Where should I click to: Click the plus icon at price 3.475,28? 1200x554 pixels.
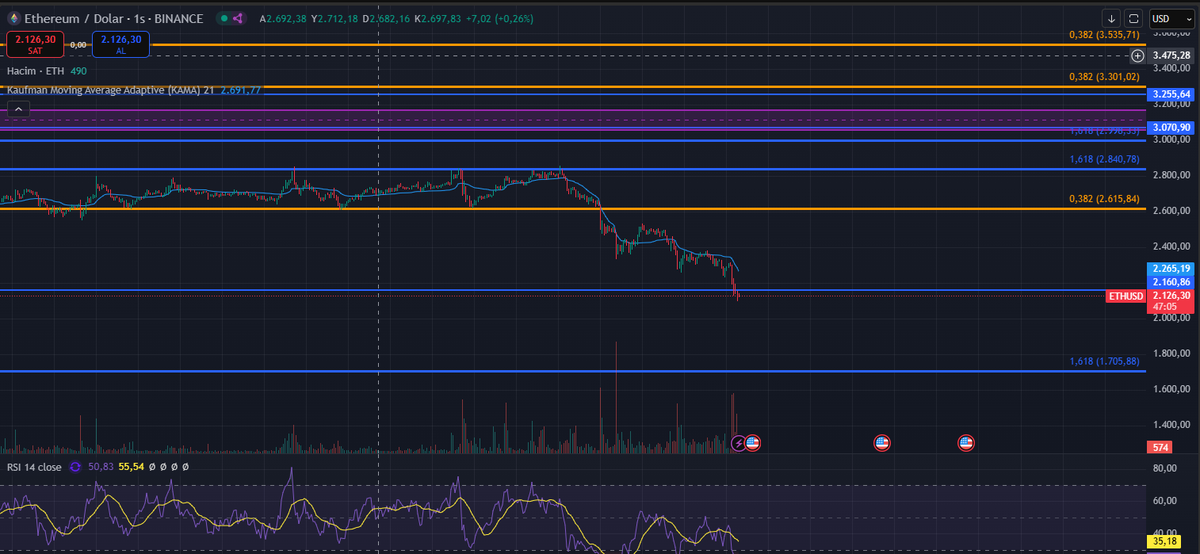[1136, 55]
